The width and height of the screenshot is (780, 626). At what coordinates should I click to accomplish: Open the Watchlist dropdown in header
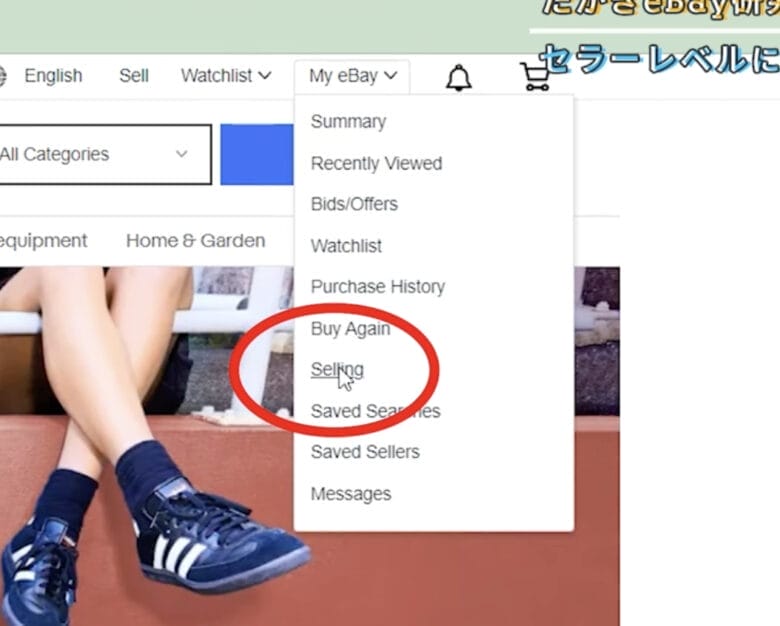pos(226,76)
